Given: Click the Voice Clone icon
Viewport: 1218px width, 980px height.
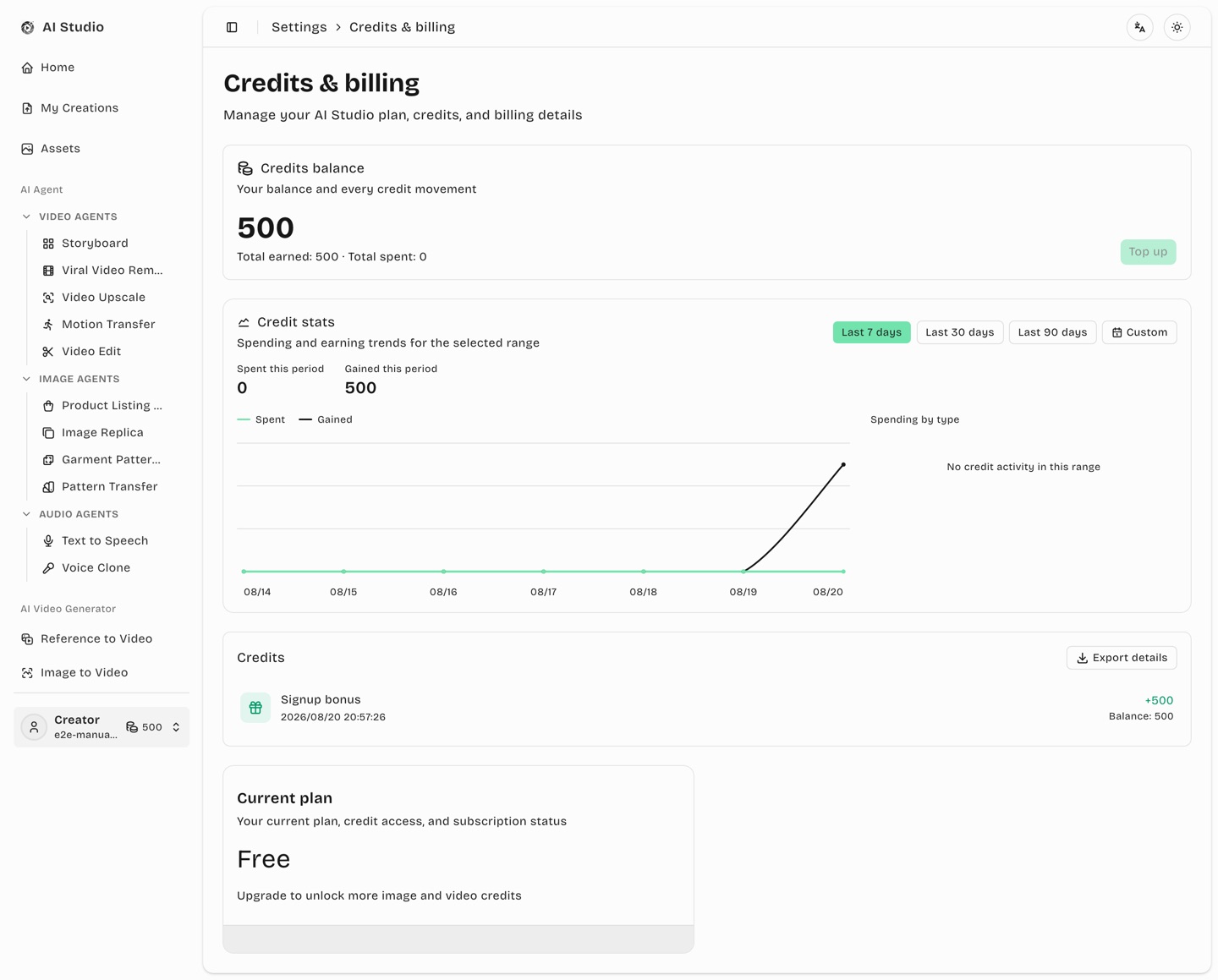Looking at the screenshot, I should [x=48, y=568].
